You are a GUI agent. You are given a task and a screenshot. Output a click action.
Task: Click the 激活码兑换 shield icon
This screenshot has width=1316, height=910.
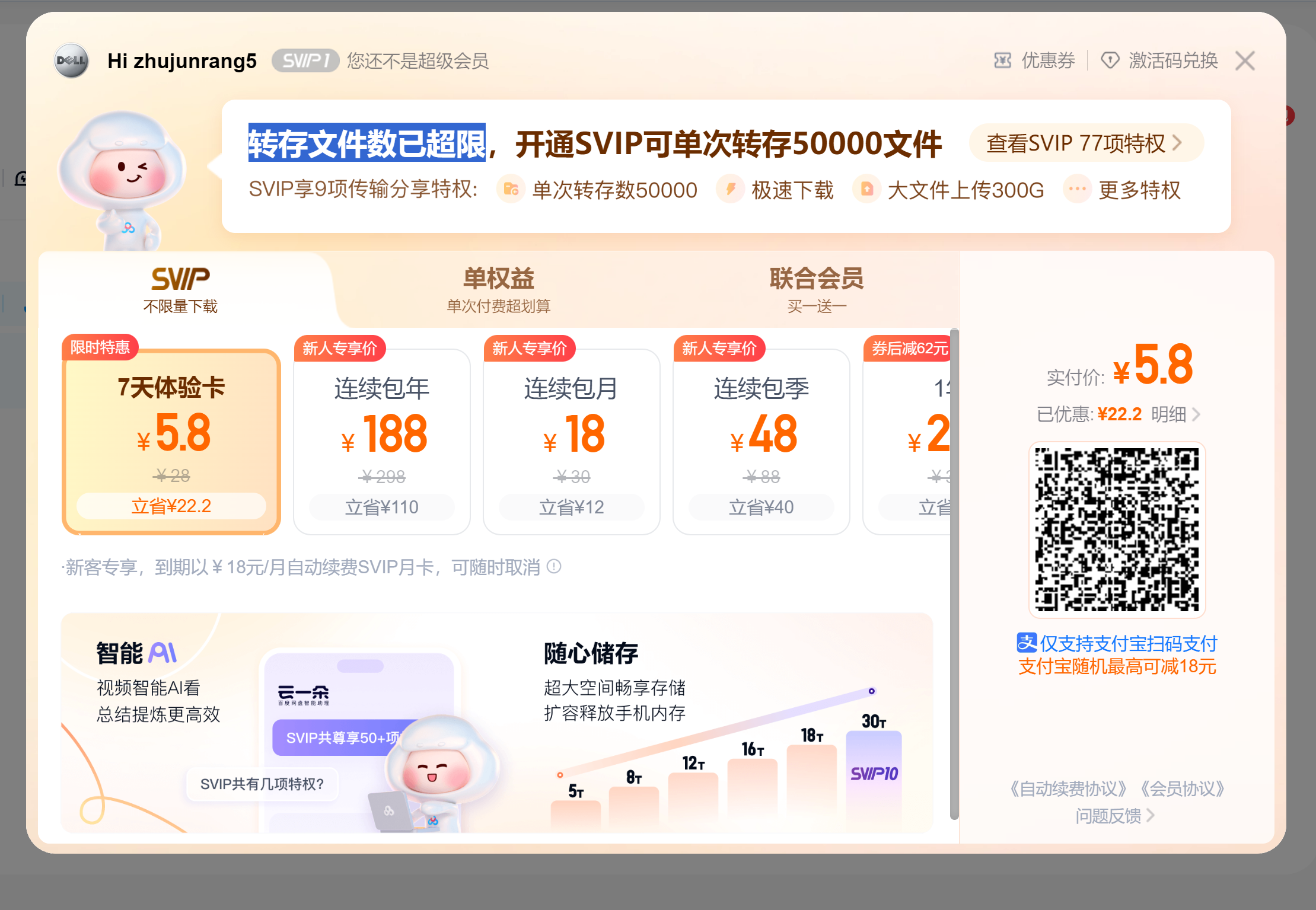tap(1110, 60)
